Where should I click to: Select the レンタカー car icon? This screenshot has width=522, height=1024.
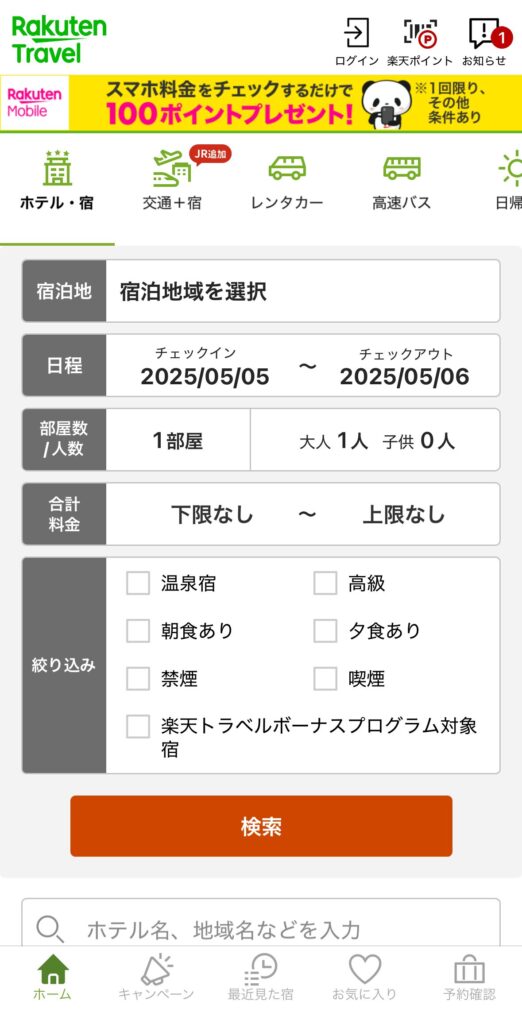click(x=287, y=168)
